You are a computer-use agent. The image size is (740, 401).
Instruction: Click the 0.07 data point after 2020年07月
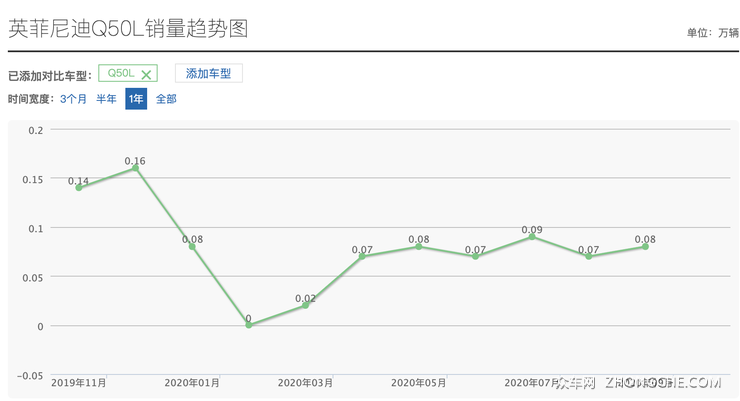(589, 257)
